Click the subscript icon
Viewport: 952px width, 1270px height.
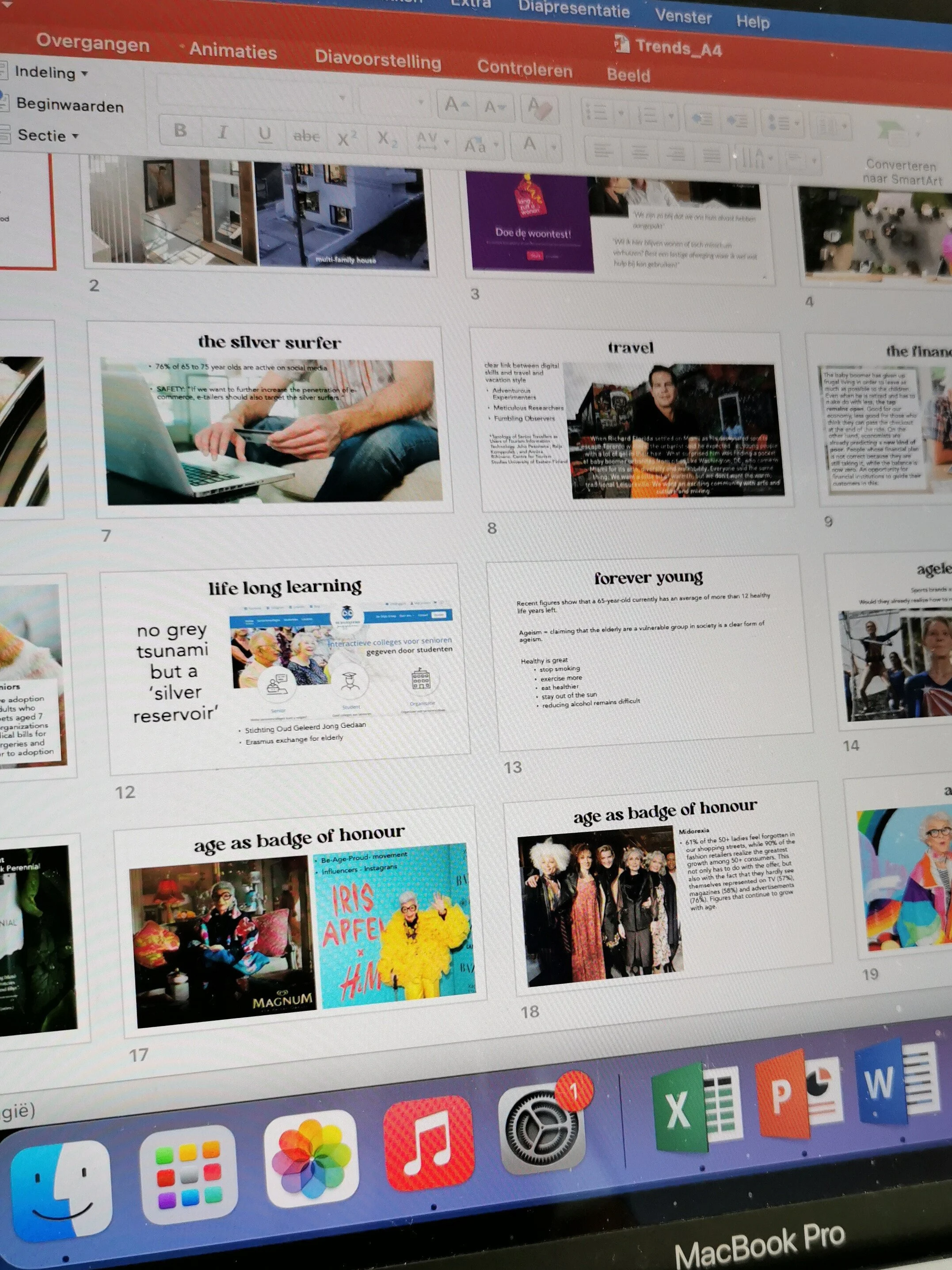pos(387,140)
